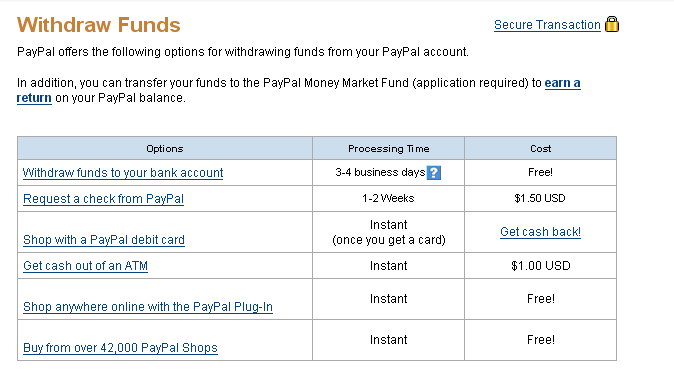674x383 pixels.
Task: Click the Processing Time column header
Action: click(x=389, y=149)
